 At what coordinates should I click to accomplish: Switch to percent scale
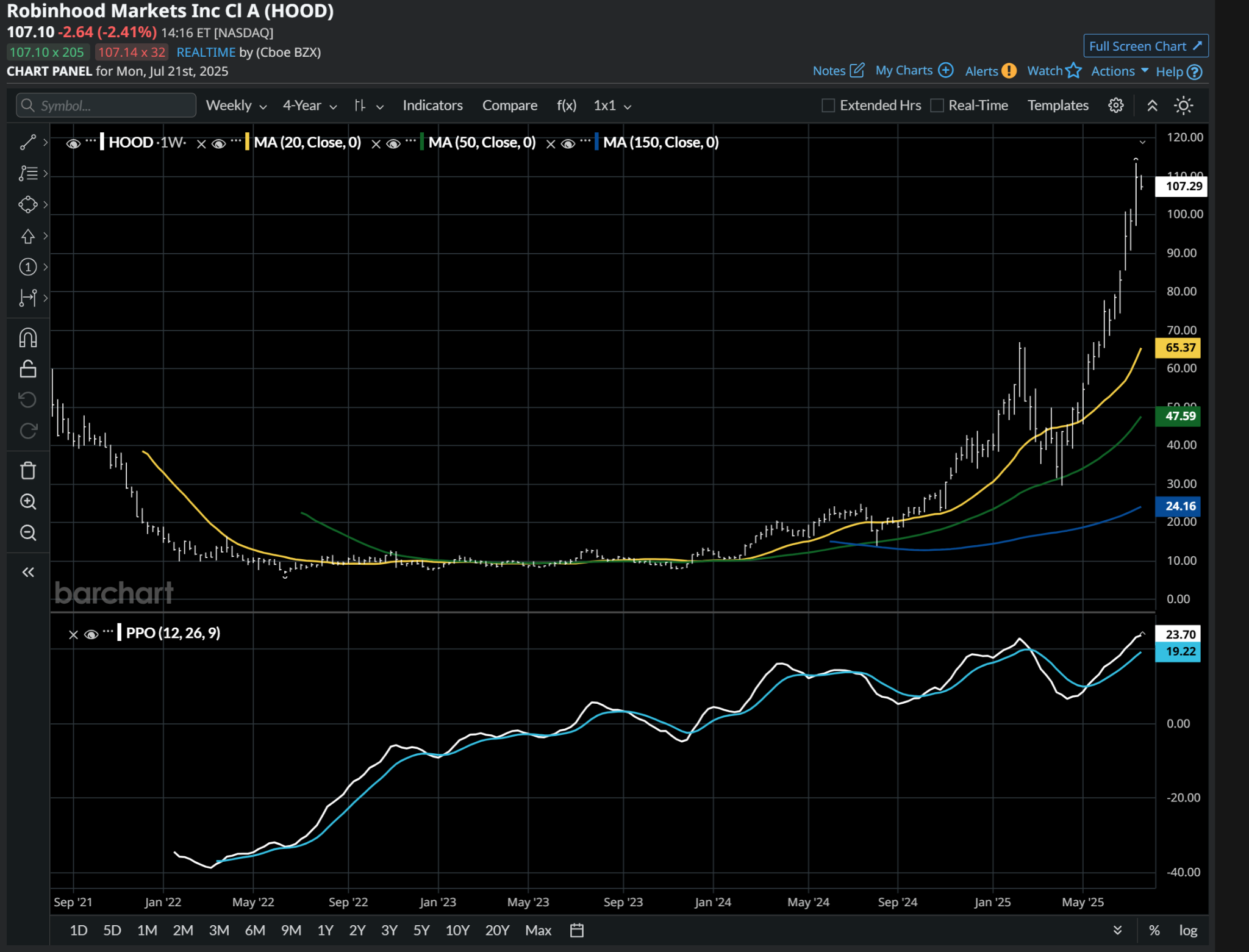click(x=1154, y=930)
